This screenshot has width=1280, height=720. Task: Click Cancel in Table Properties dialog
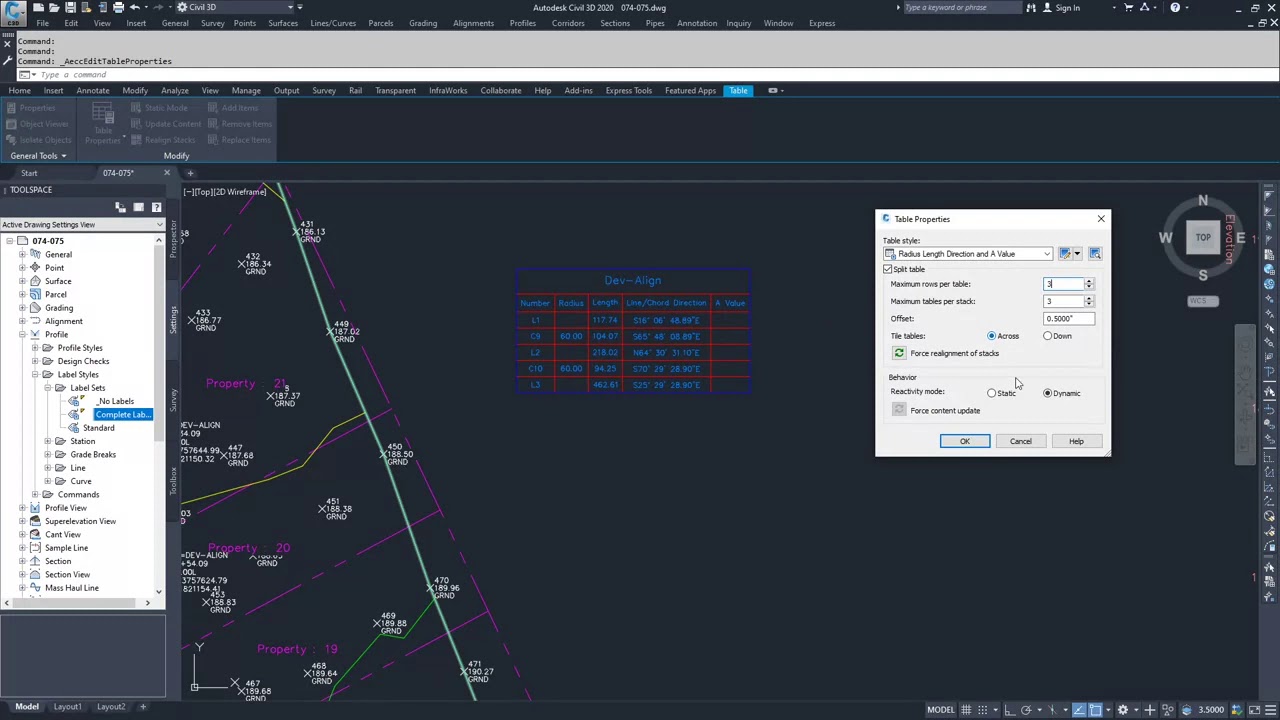(1020, 441)
